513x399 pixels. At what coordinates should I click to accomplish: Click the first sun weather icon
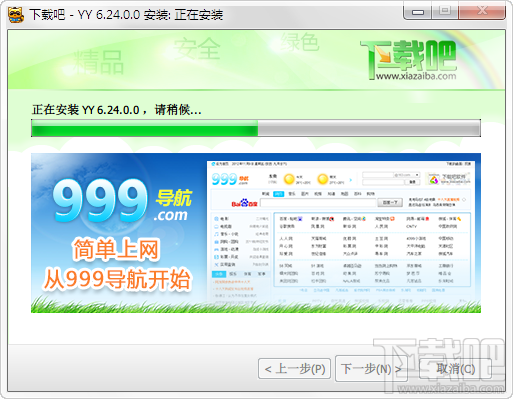click(x=289, y=179)
